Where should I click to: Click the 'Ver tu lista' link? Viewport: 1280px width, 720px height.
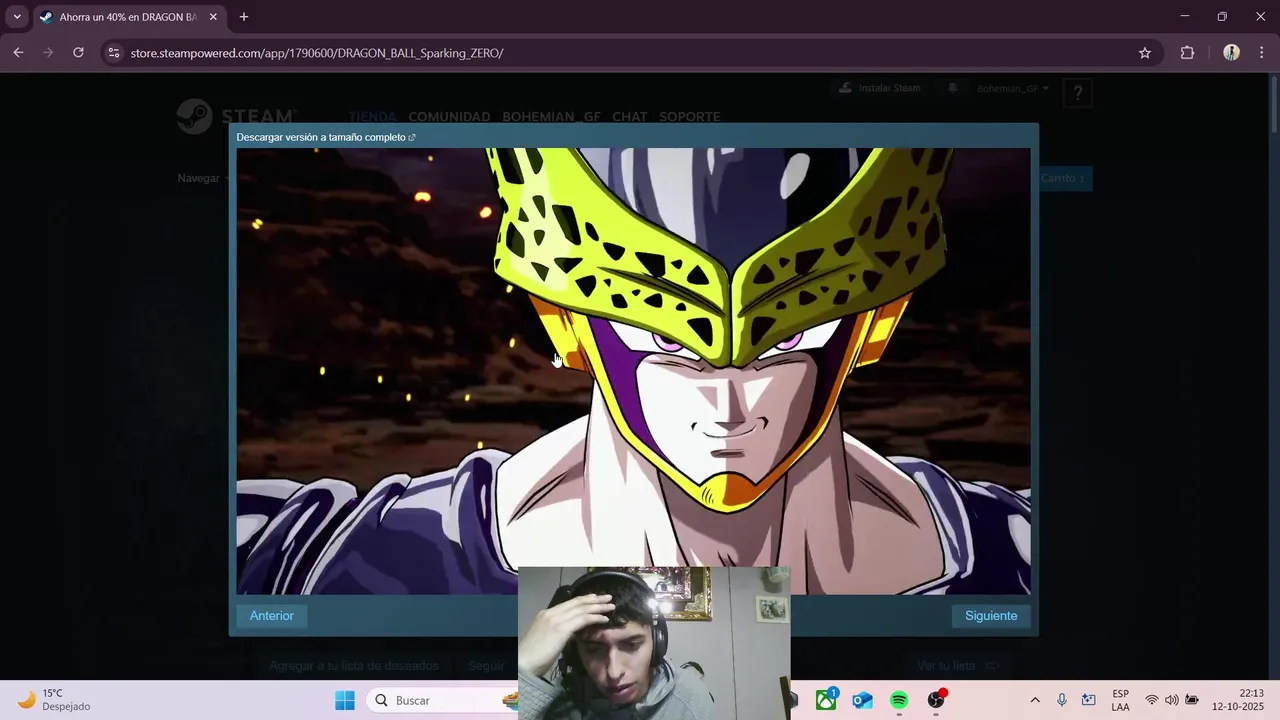coord(958,666)
